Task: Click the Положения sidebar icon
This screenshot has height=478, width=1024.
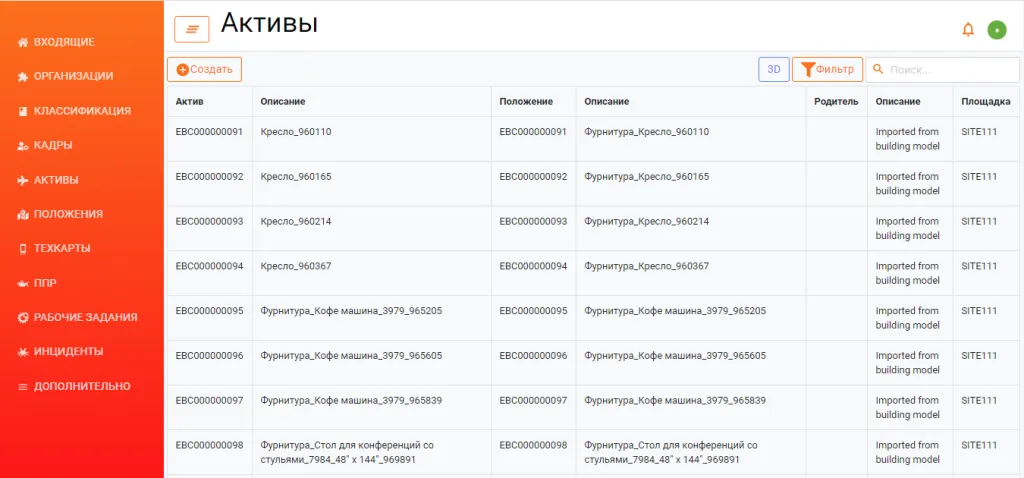Action: (23, 214)
